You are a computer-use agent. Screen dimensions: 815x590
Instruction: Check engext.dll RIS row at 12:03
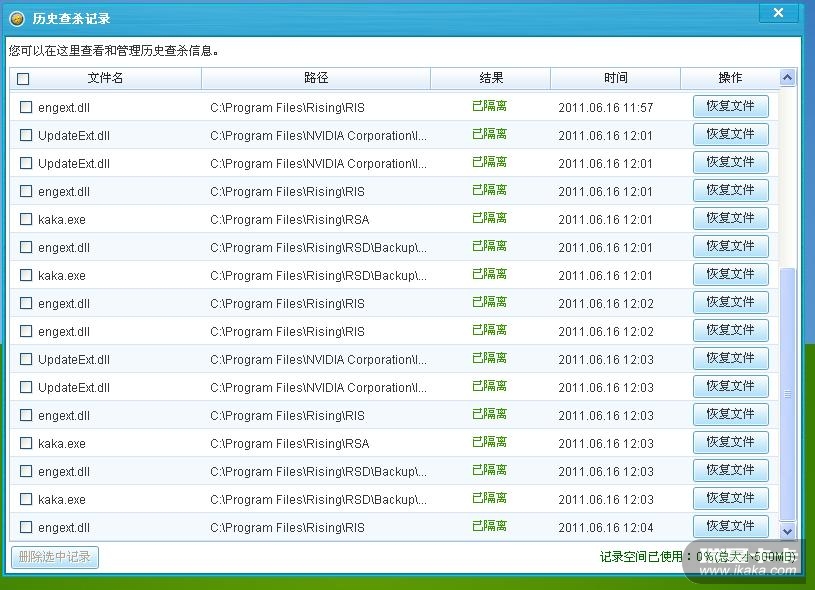tap(25, 415)
